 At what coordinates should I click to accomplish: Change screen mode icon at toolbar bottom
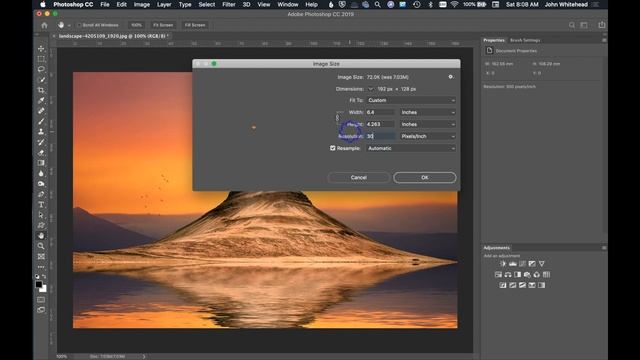coord(41,310)
